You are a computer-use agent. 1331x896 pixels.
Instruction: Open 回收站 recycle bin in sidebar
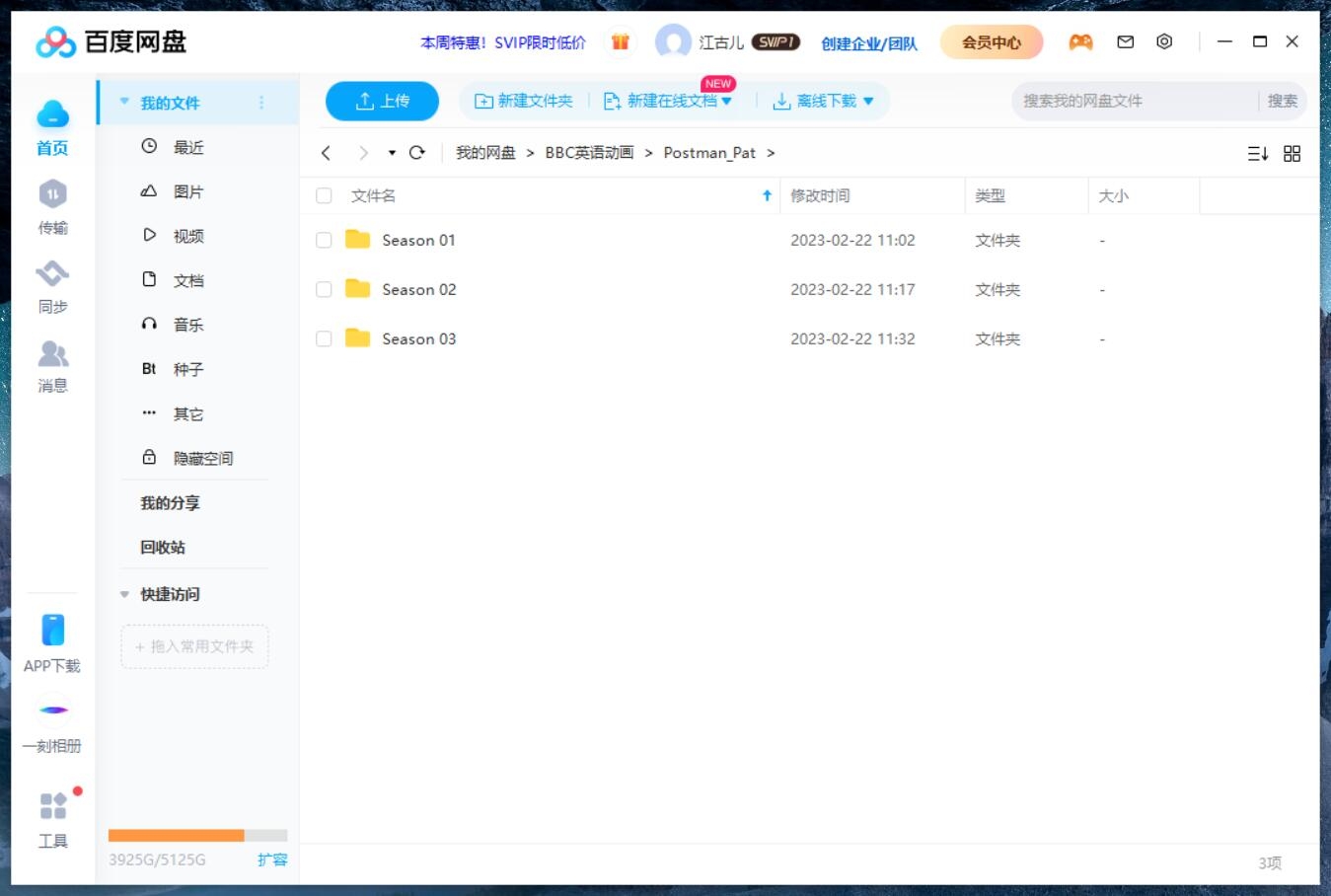(x=163, y=547)
